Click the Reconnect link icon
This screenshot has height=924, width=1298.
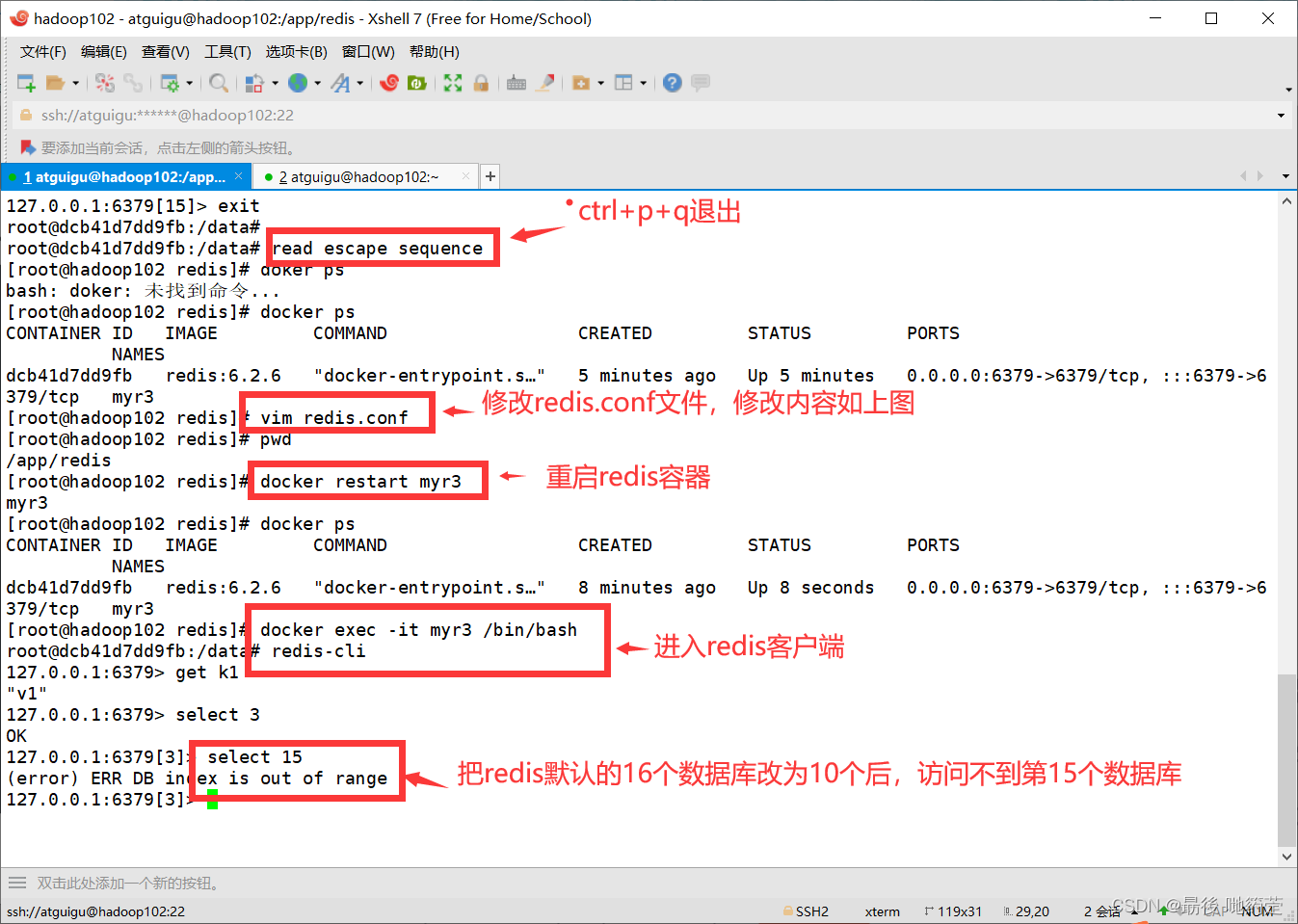(133, 84)
